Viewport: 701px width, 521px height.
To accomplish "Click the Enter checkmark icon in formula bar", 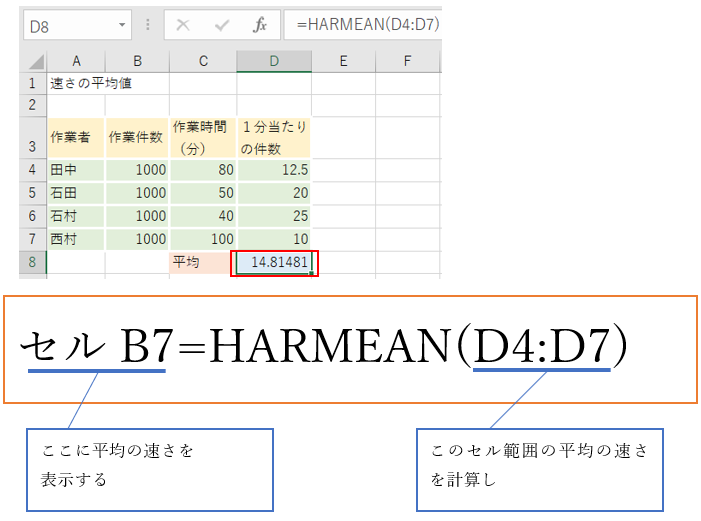I will (221, 25).
